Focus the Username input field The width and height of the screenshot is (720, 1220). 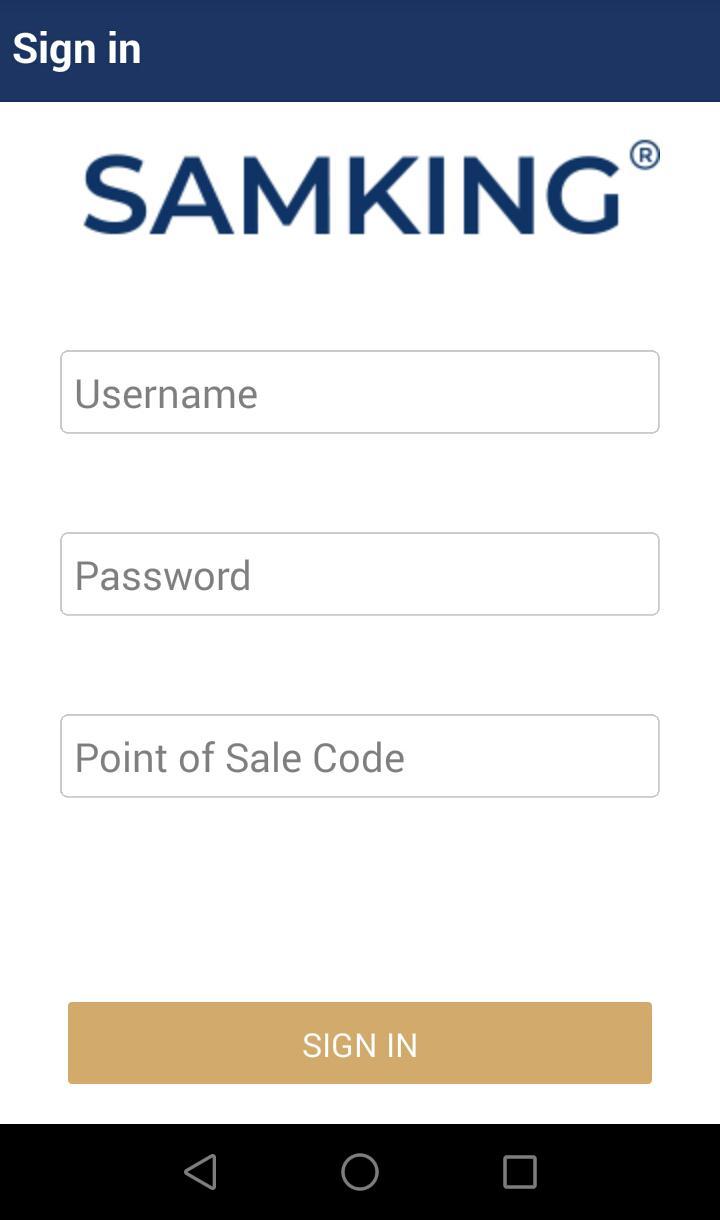360,392
